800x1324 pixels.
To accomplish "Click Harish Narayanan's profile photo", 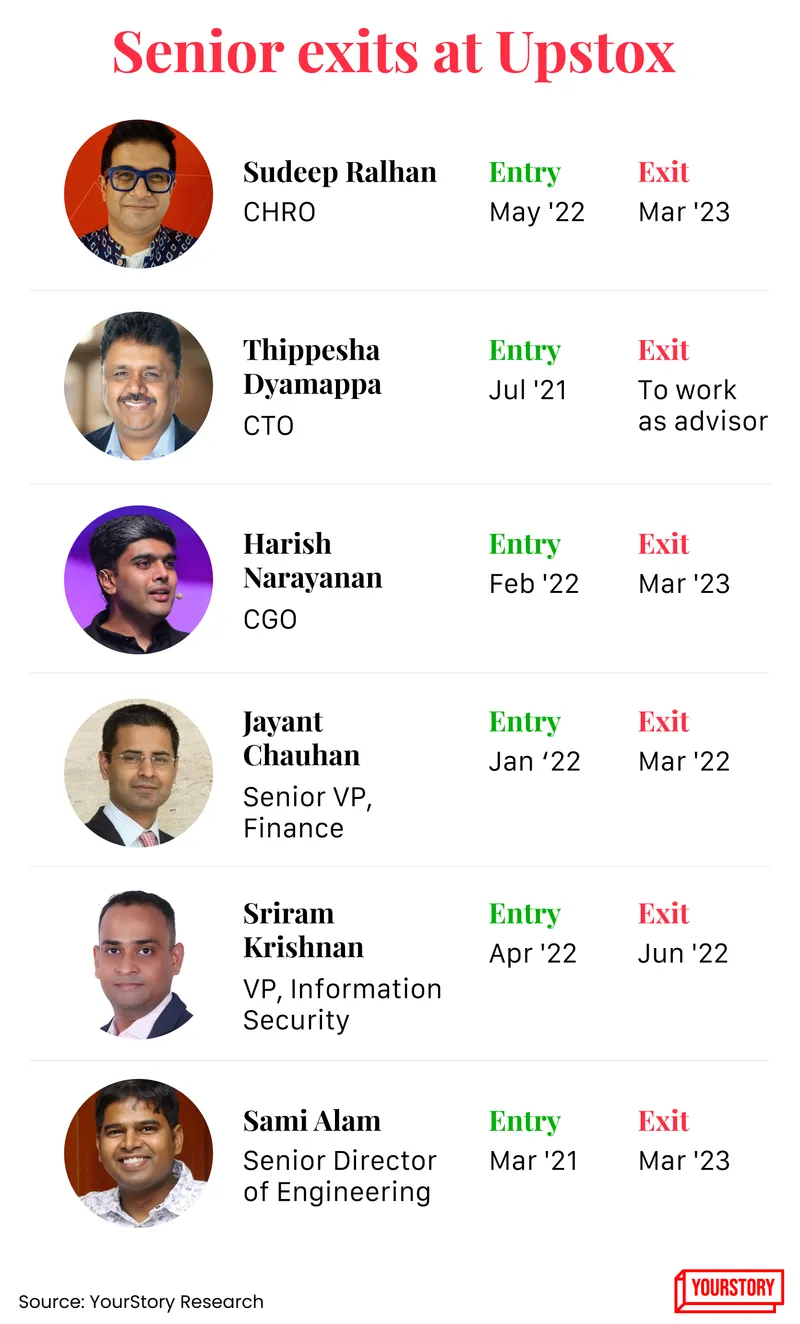I will click(138, 580).
